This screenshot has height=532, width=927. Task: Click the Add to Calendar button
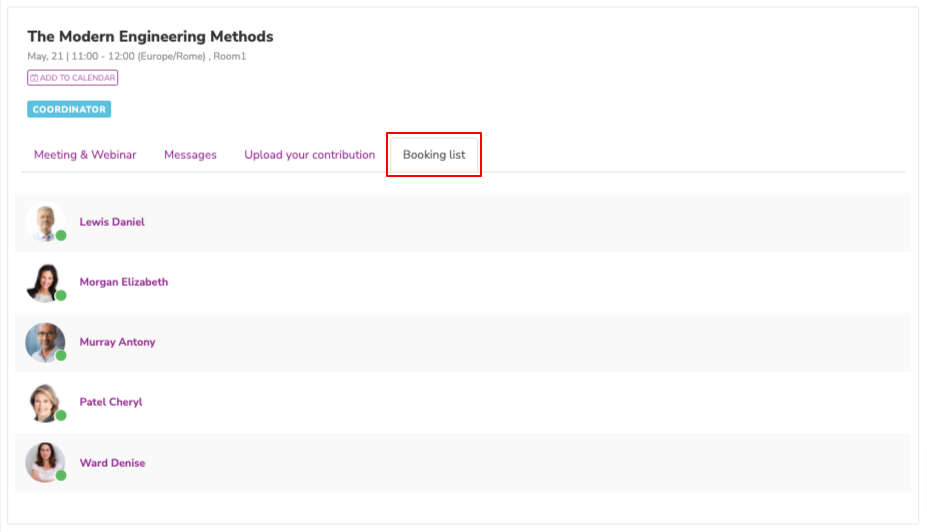click(72, 77)
